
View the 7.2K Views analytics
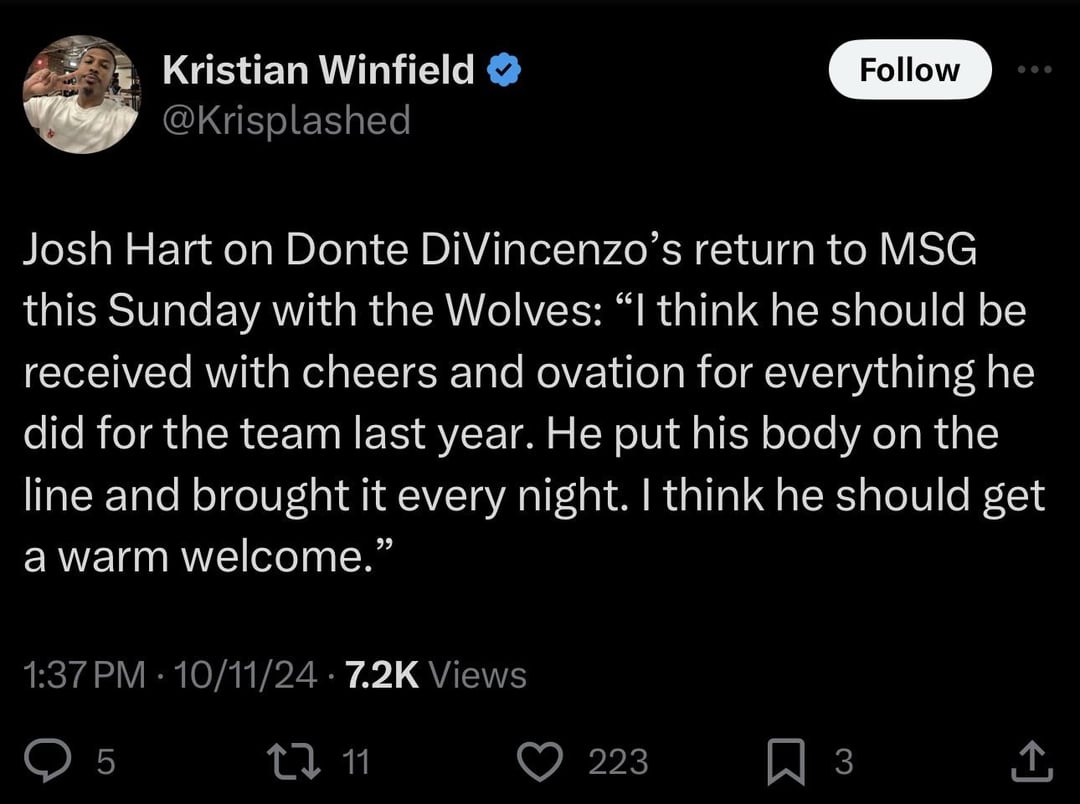434,675
